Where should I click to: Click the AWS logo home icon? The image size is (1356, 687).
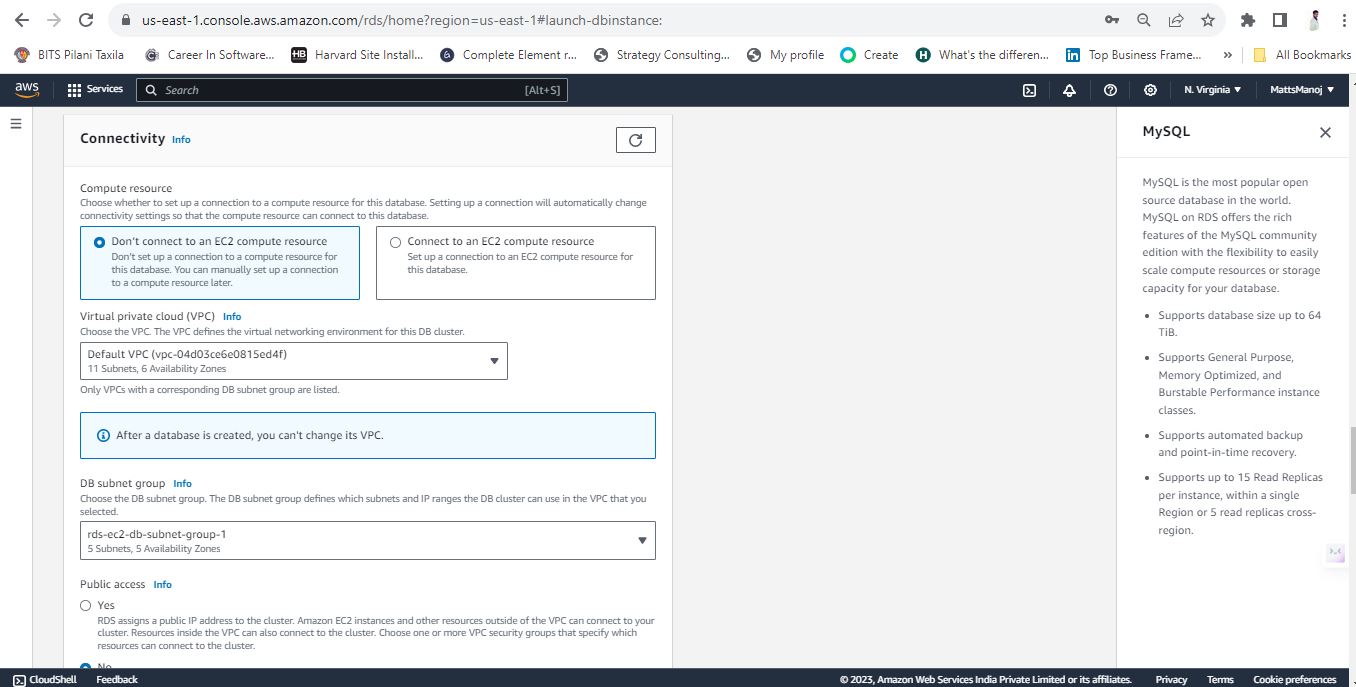point(27,89)
